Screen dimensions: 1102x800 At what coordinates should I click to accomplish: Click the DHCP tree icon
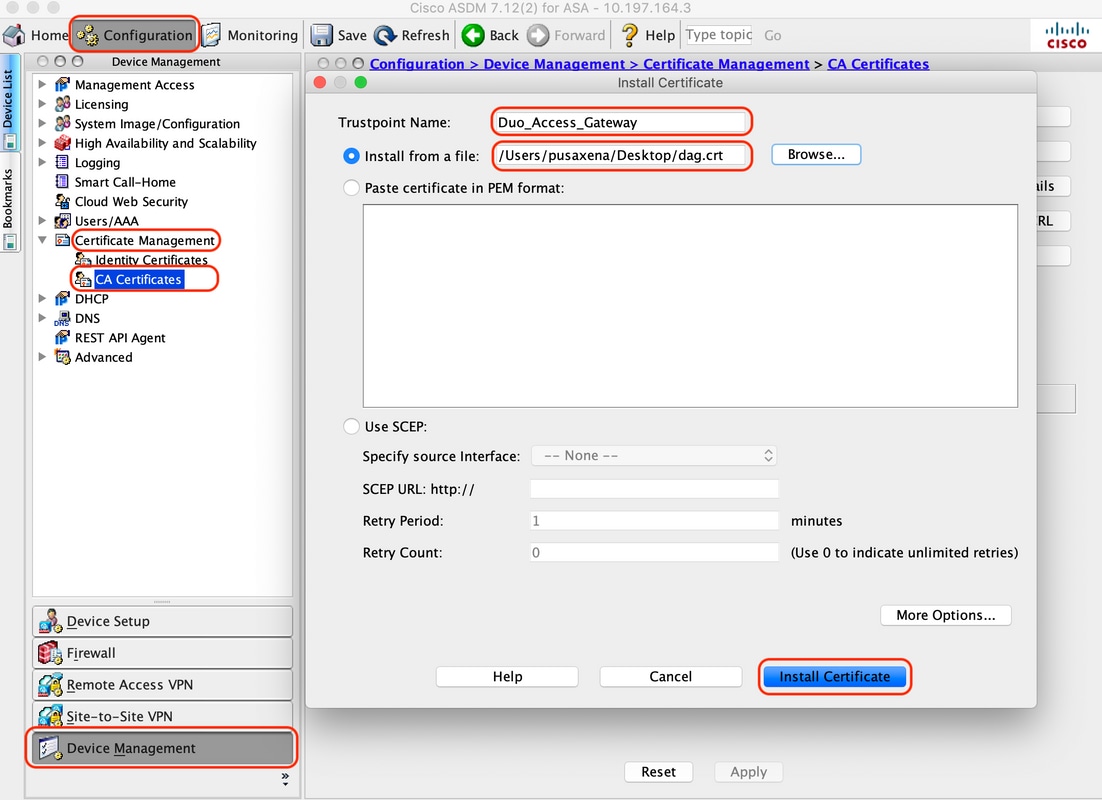click(x=63, y=299)
